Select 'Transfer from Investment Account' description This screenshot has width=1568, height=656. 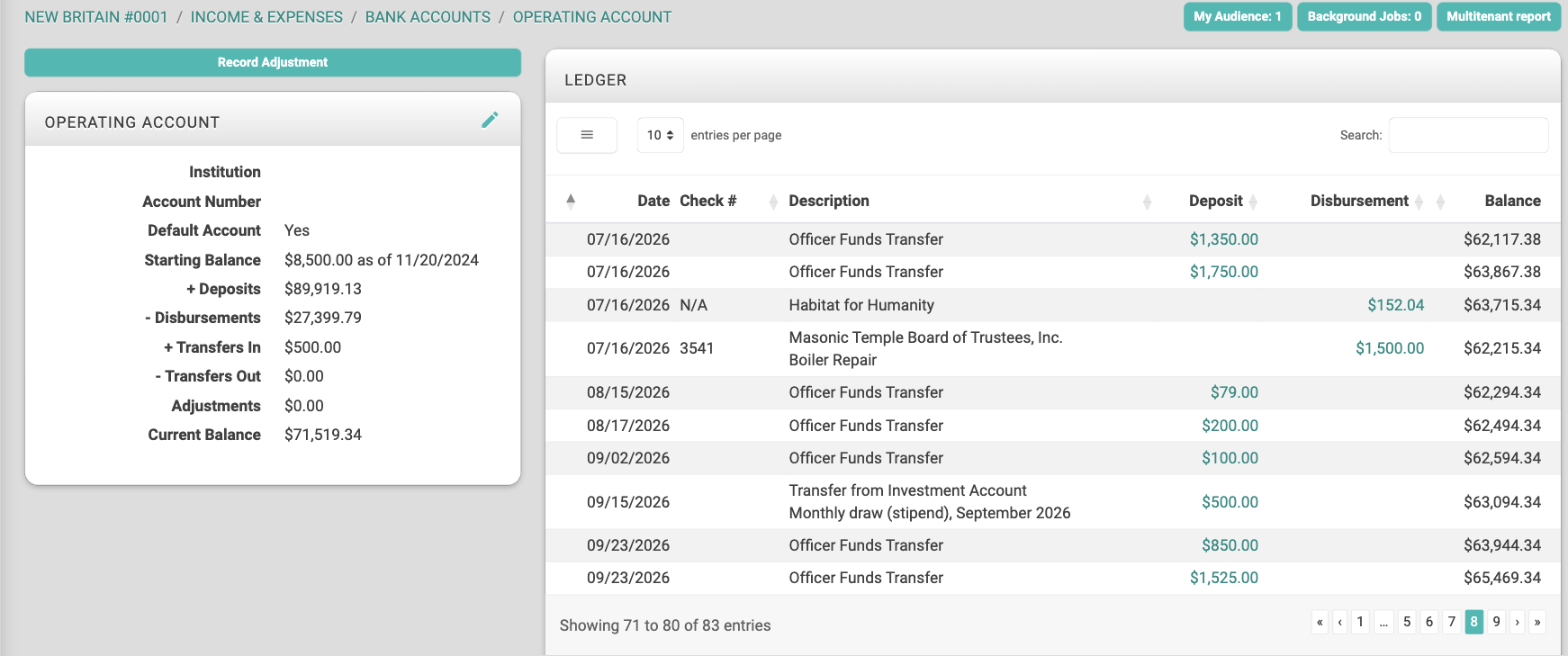coord(908,491)
